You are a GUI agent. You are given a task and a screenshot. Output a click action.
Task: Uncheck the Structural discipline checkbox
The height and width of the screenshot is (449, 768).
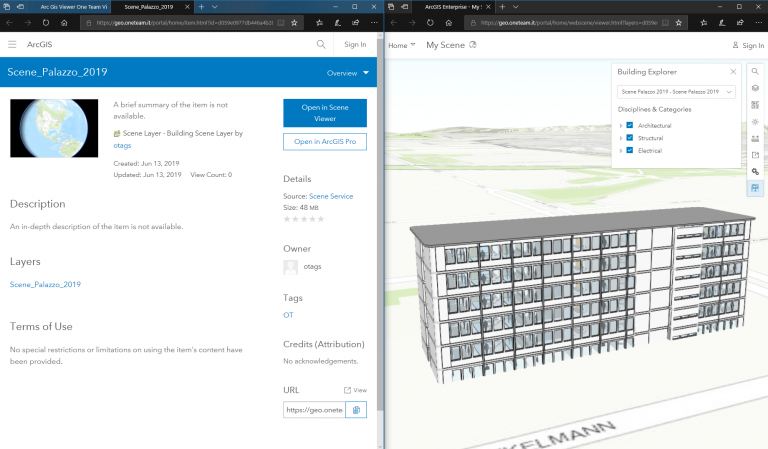[630, 138]
